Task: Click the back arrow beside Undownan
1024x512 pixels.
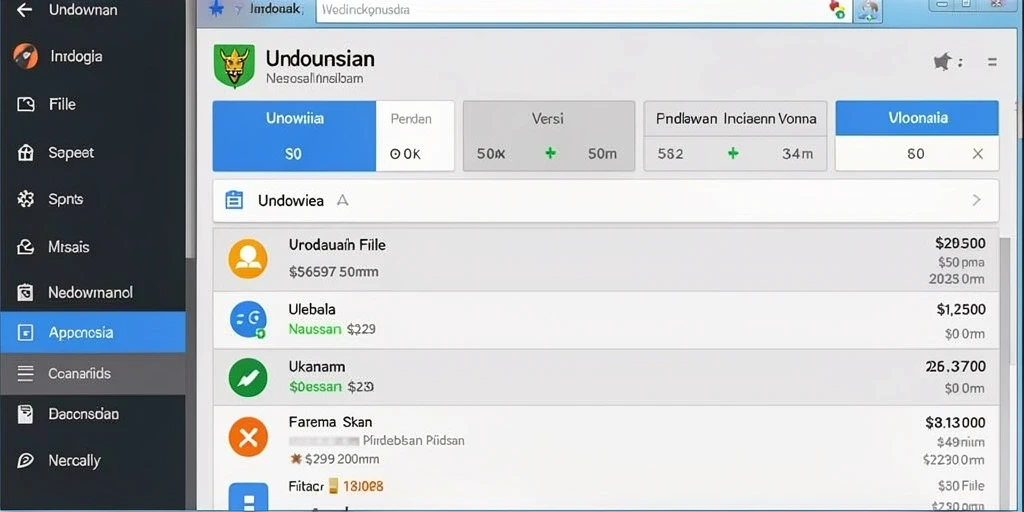Action: [x=24, y=10]
